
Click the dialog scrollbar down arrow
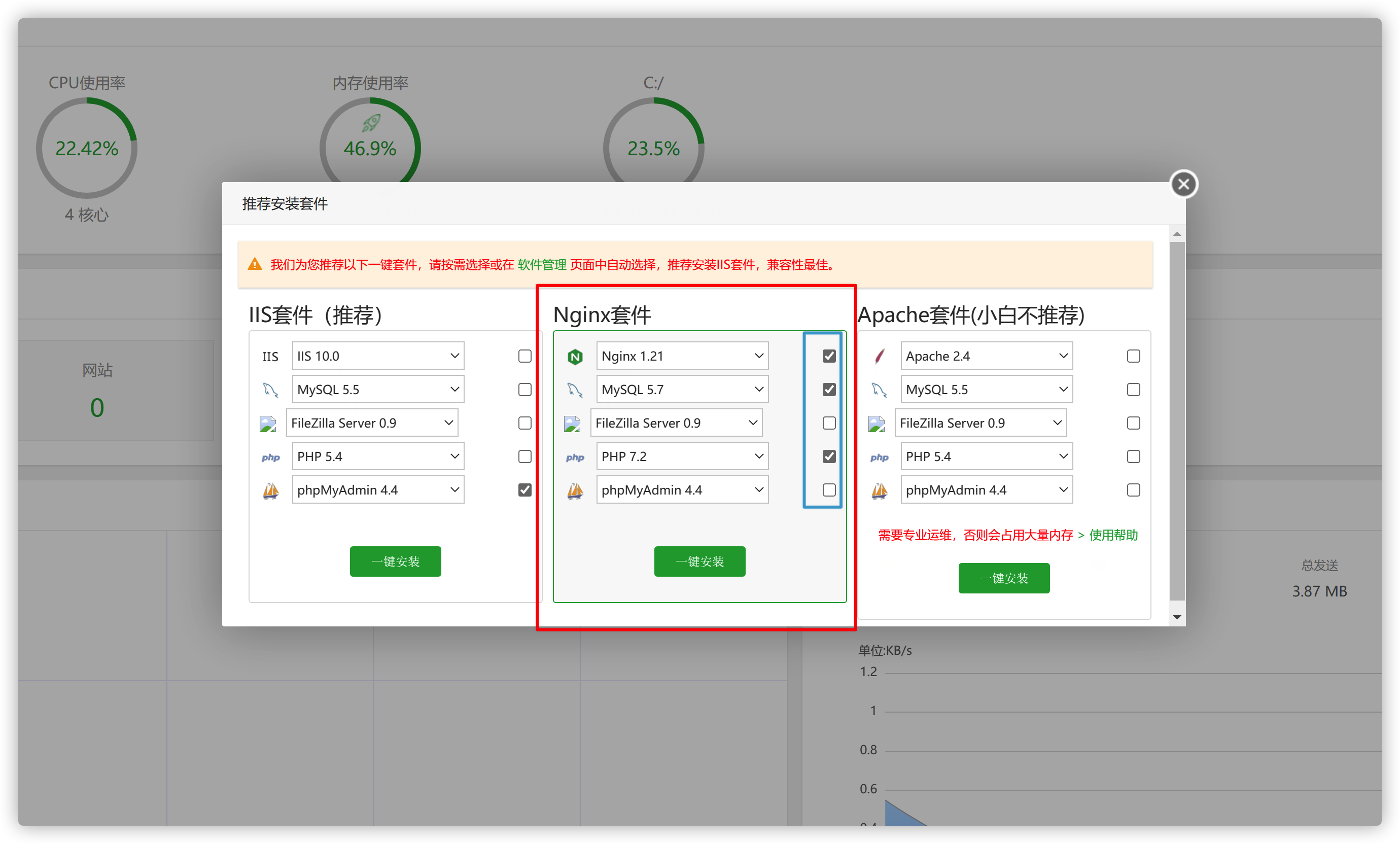(1177, 617)
